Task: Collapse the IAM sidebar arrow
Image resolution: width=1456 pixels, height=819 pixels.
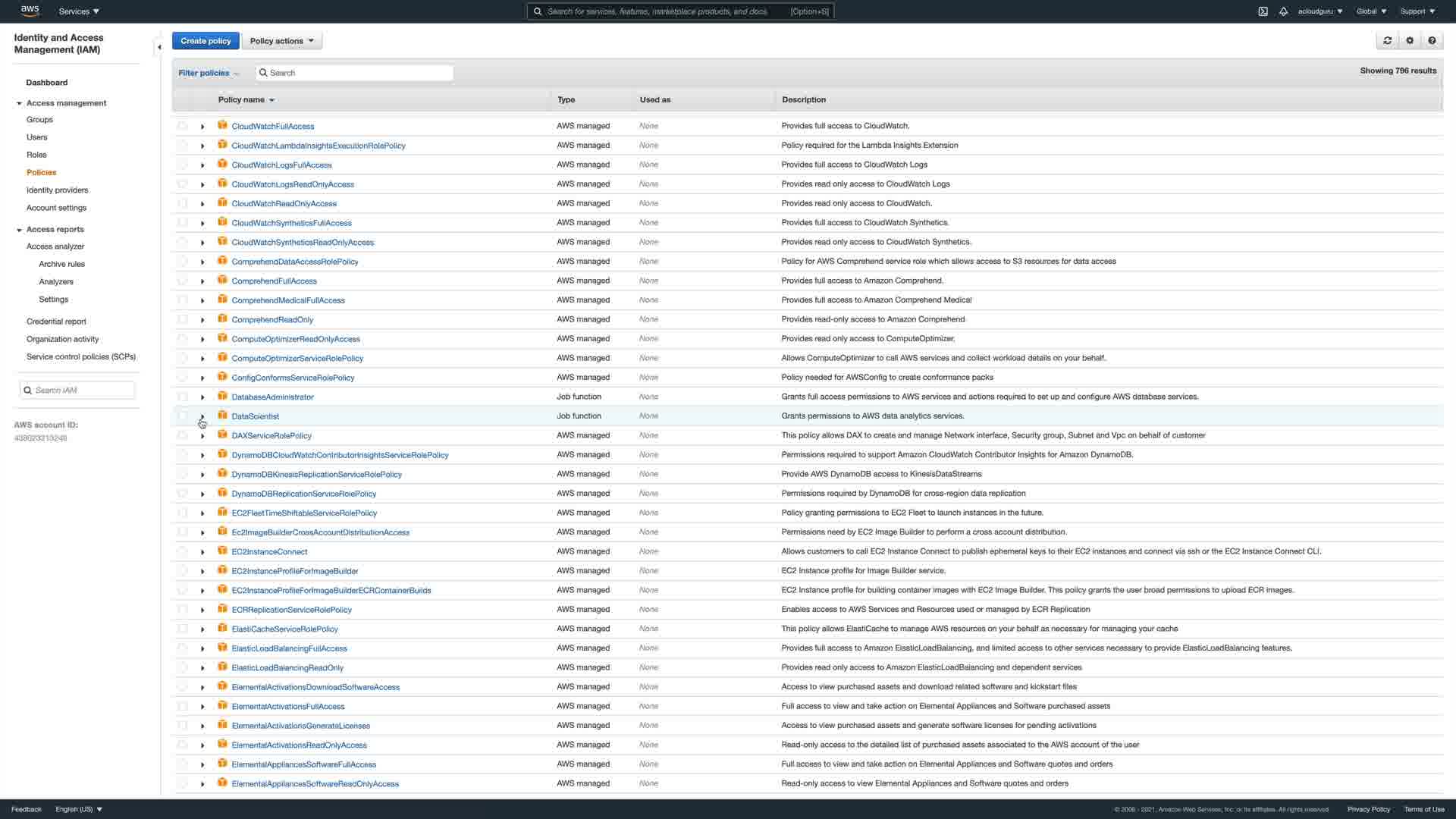Action: click(159, 47)
